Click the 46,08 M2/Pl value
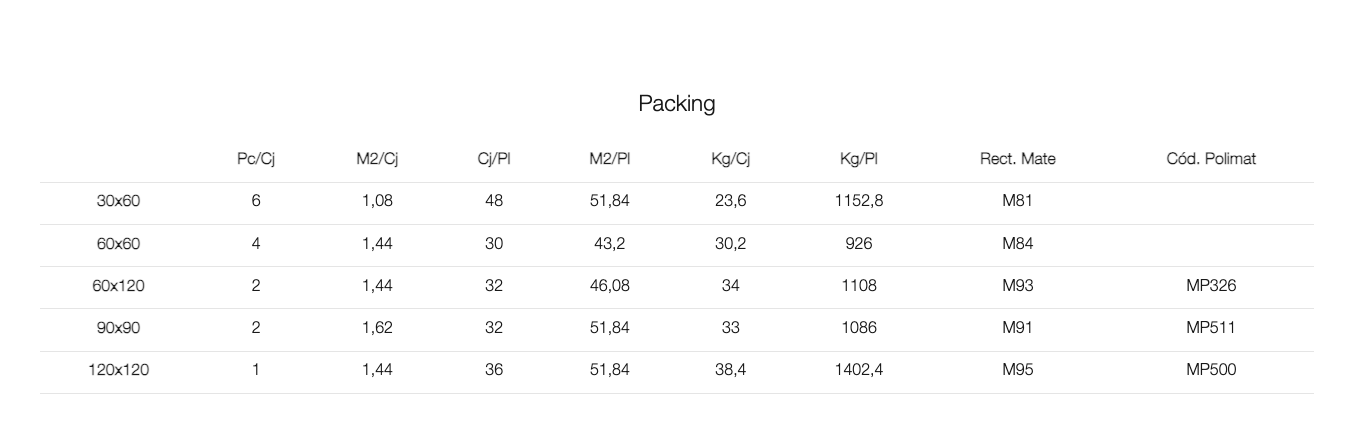Image resolution: width=1368 pixels, height=444 pixels. coord(610,285)
